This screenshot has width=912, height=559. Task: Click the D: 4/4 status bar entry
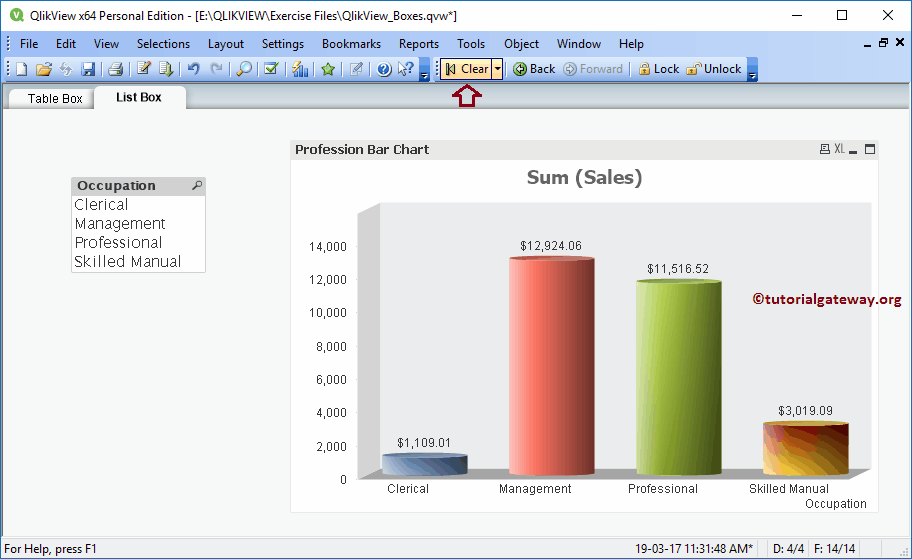(788, 549)
